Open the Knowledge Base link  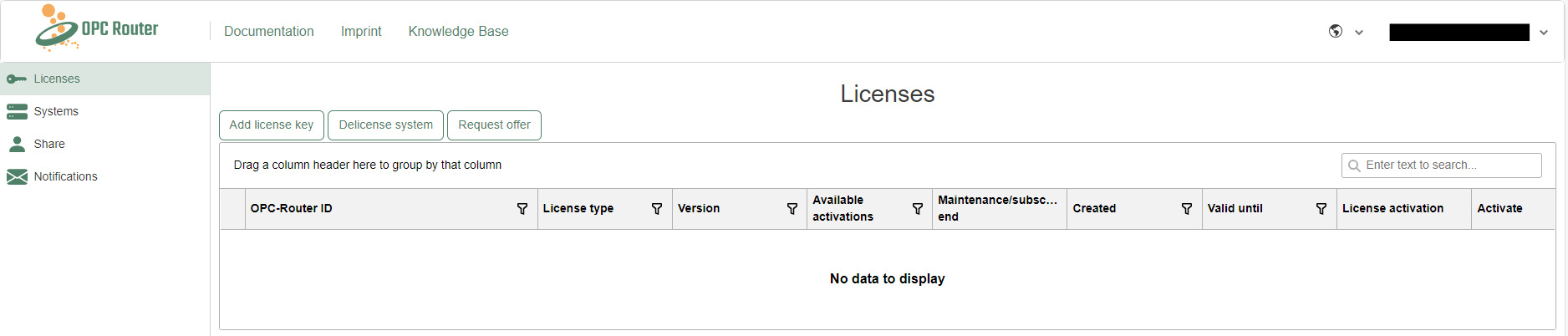[458, 31]
